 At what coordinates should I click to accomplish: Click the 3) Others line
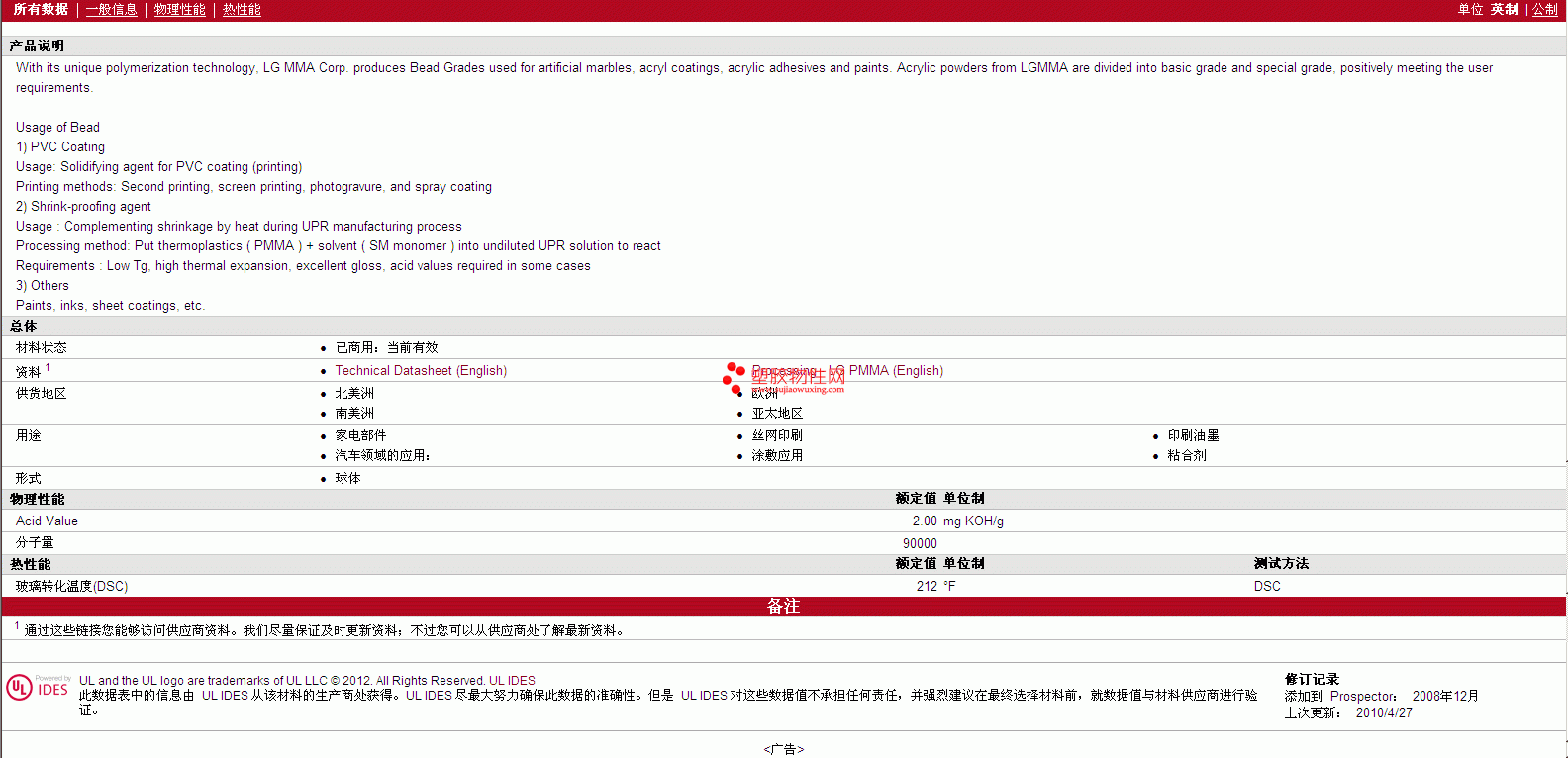tap(43, 286)
